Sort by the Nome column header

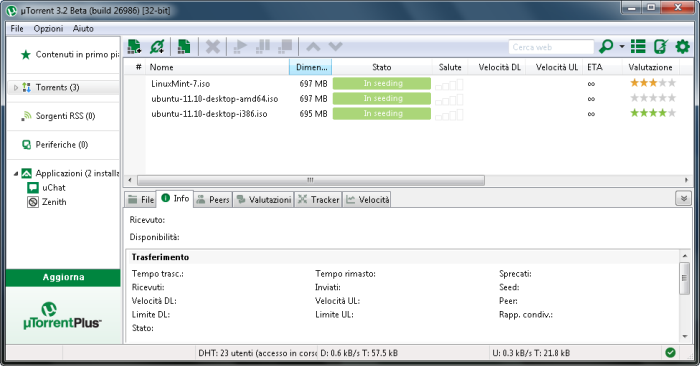[x=218, y=67]
